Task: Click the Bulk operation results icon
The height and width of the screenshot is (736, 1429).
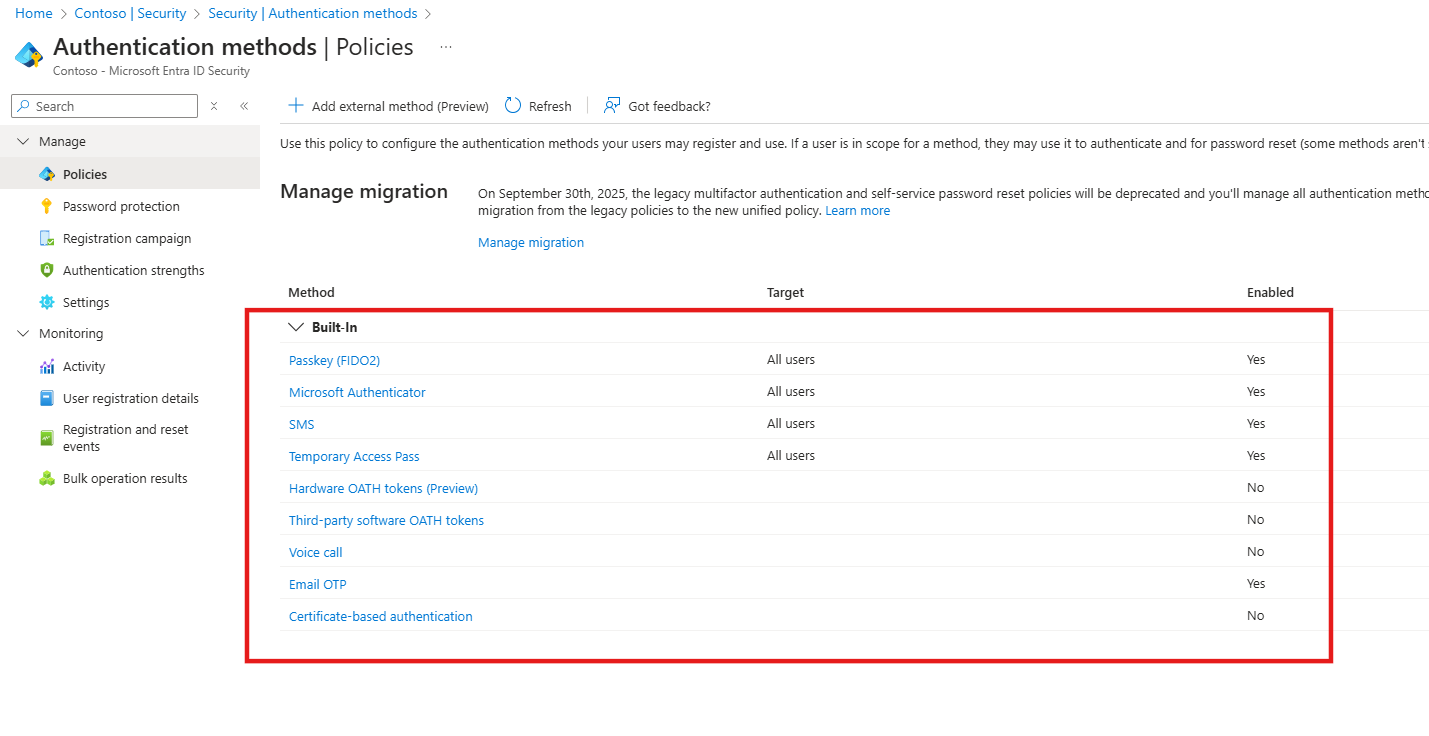Action: [47, 478]
